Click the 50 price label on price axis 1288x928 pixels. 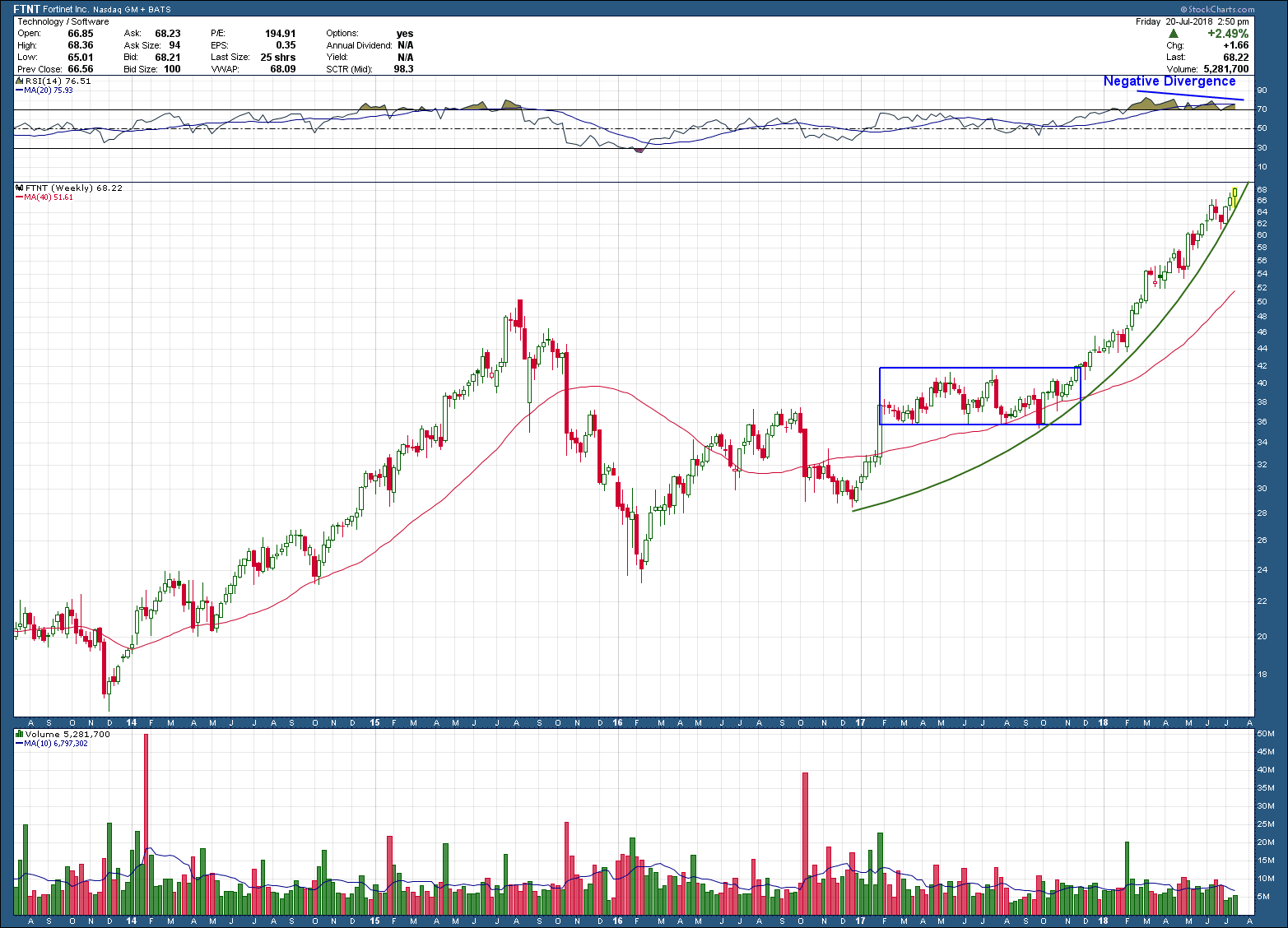[1262, 302]
